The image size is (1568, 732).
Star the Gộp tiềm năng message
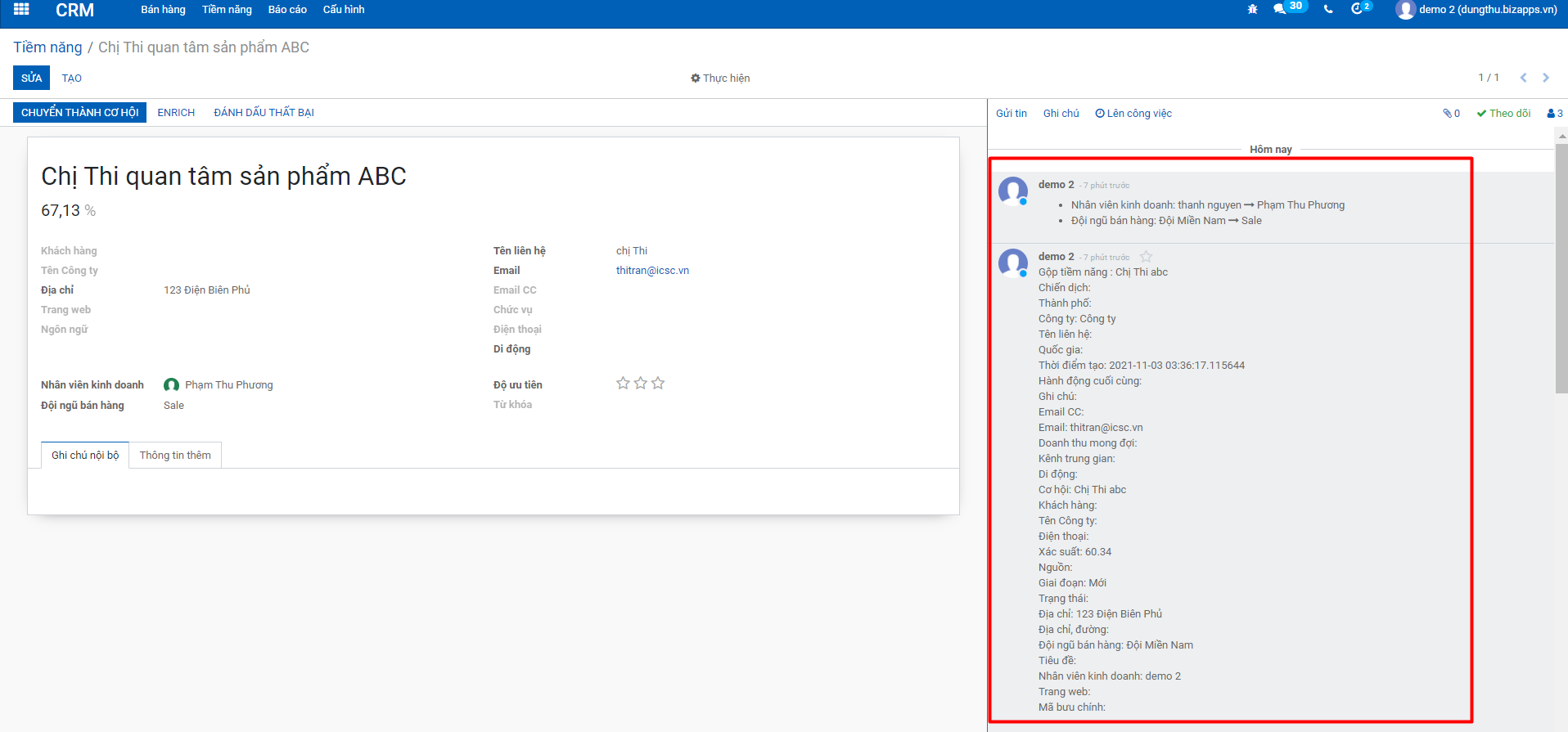pos(1146,257)
